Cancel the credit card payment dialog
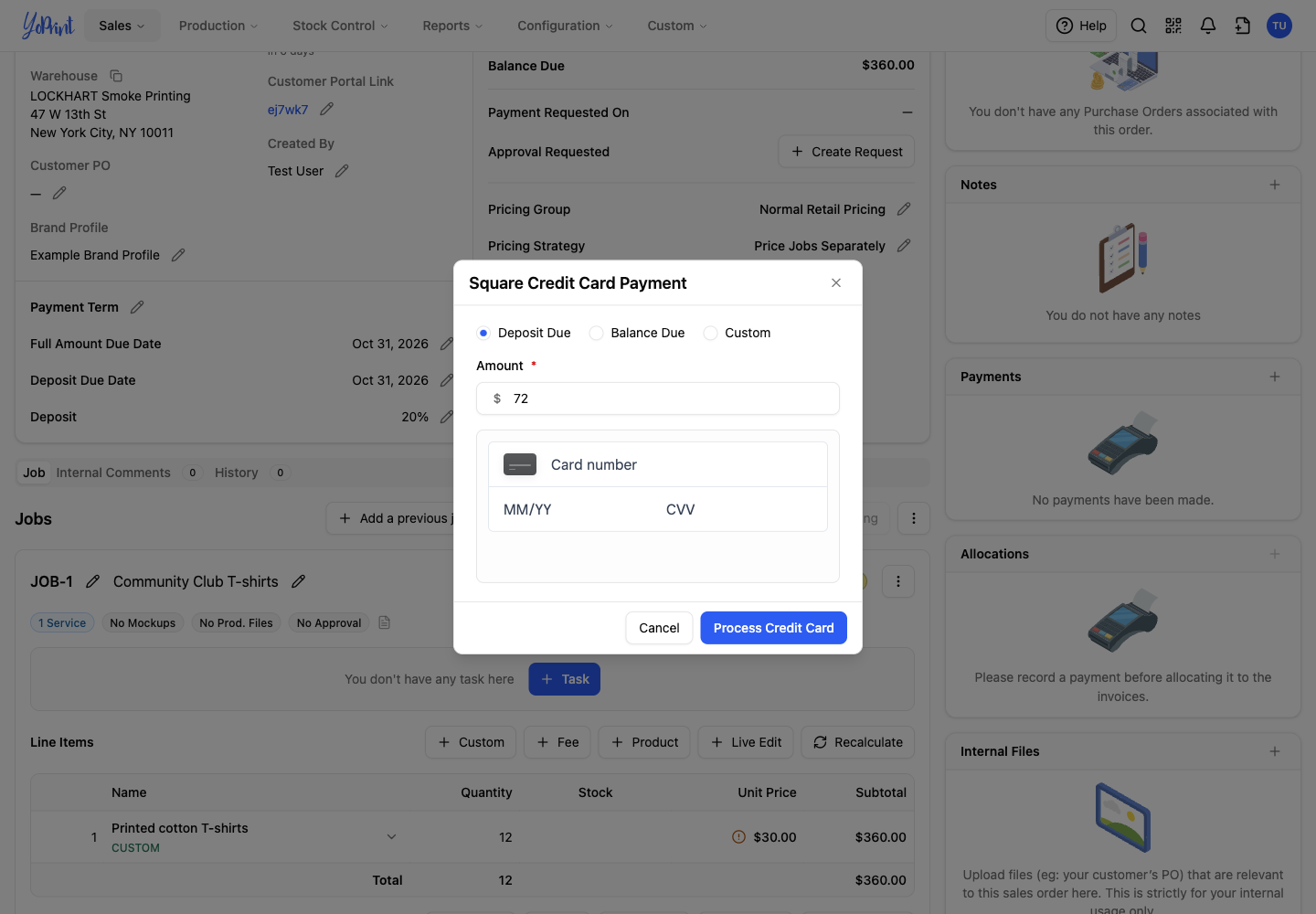1316x914 pixels. 659,628
